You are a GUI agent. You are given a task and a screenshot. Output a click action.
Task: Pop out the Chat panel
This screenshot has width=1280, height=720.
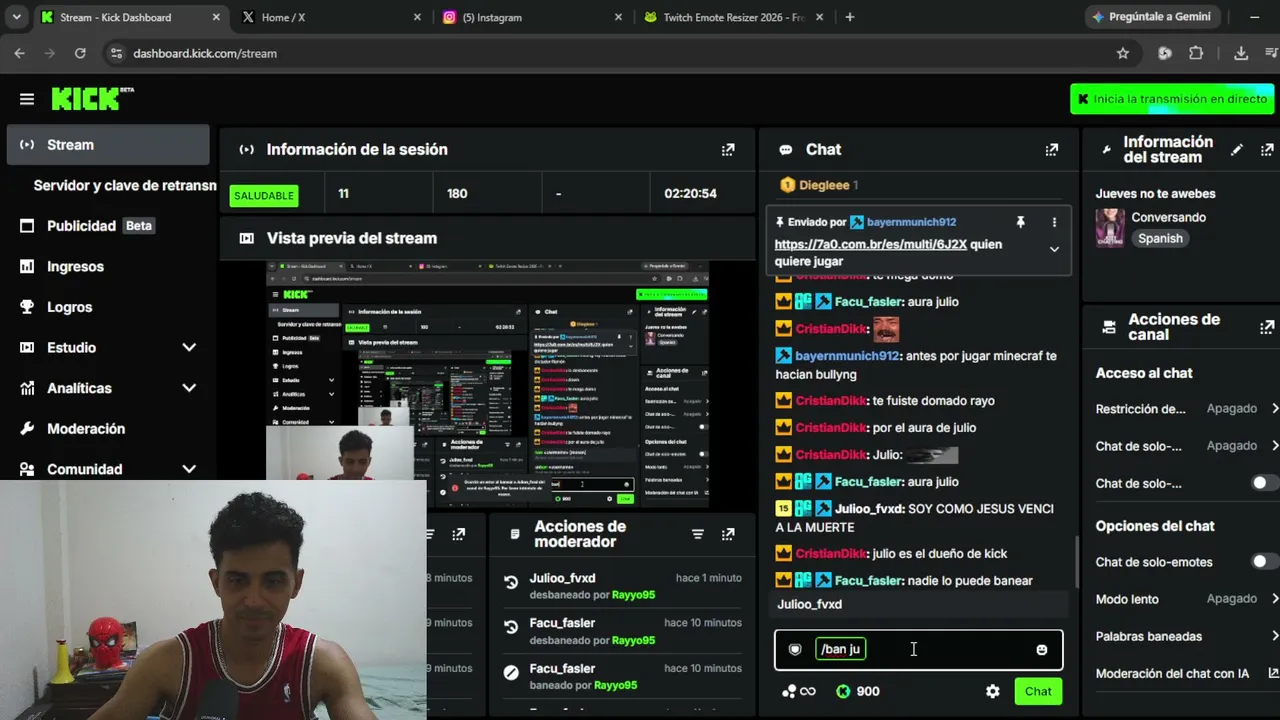point(1051,150)
